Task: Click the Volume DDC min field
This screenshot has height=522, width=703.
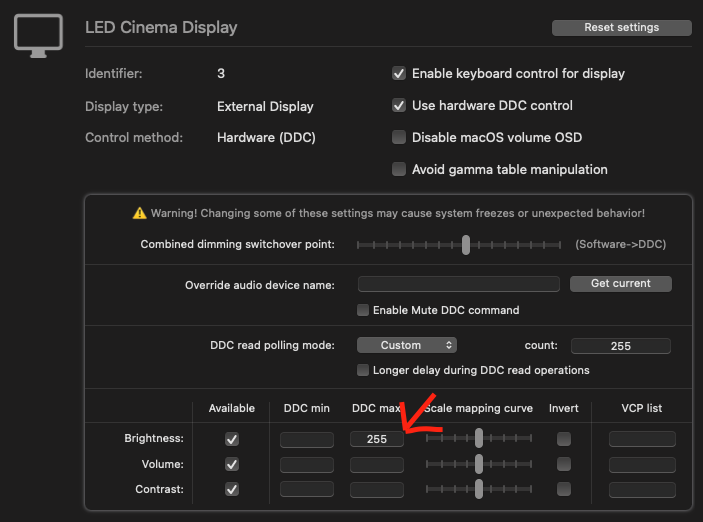Action: (x=307, y=465)
